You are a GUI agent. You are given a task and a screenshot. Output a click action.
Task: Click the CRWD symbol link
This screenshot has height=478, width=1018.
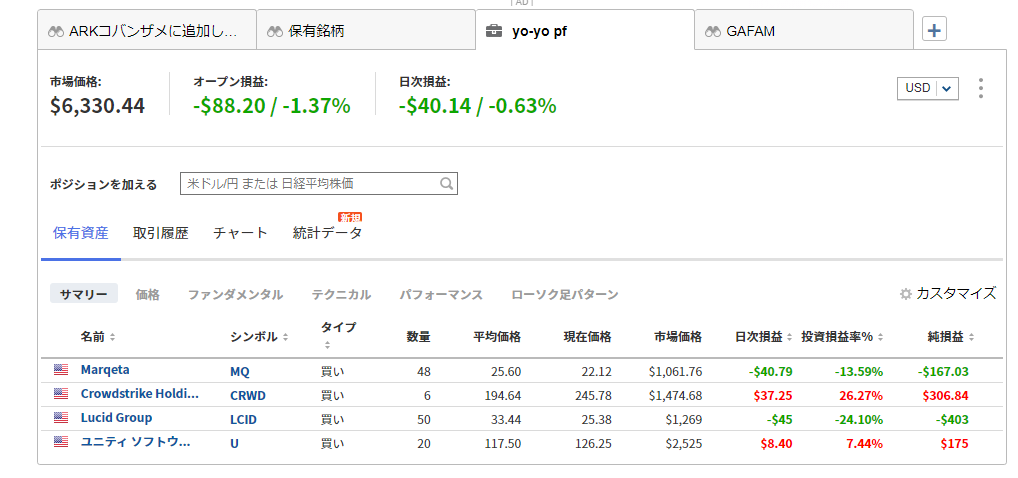coord(248,396)
